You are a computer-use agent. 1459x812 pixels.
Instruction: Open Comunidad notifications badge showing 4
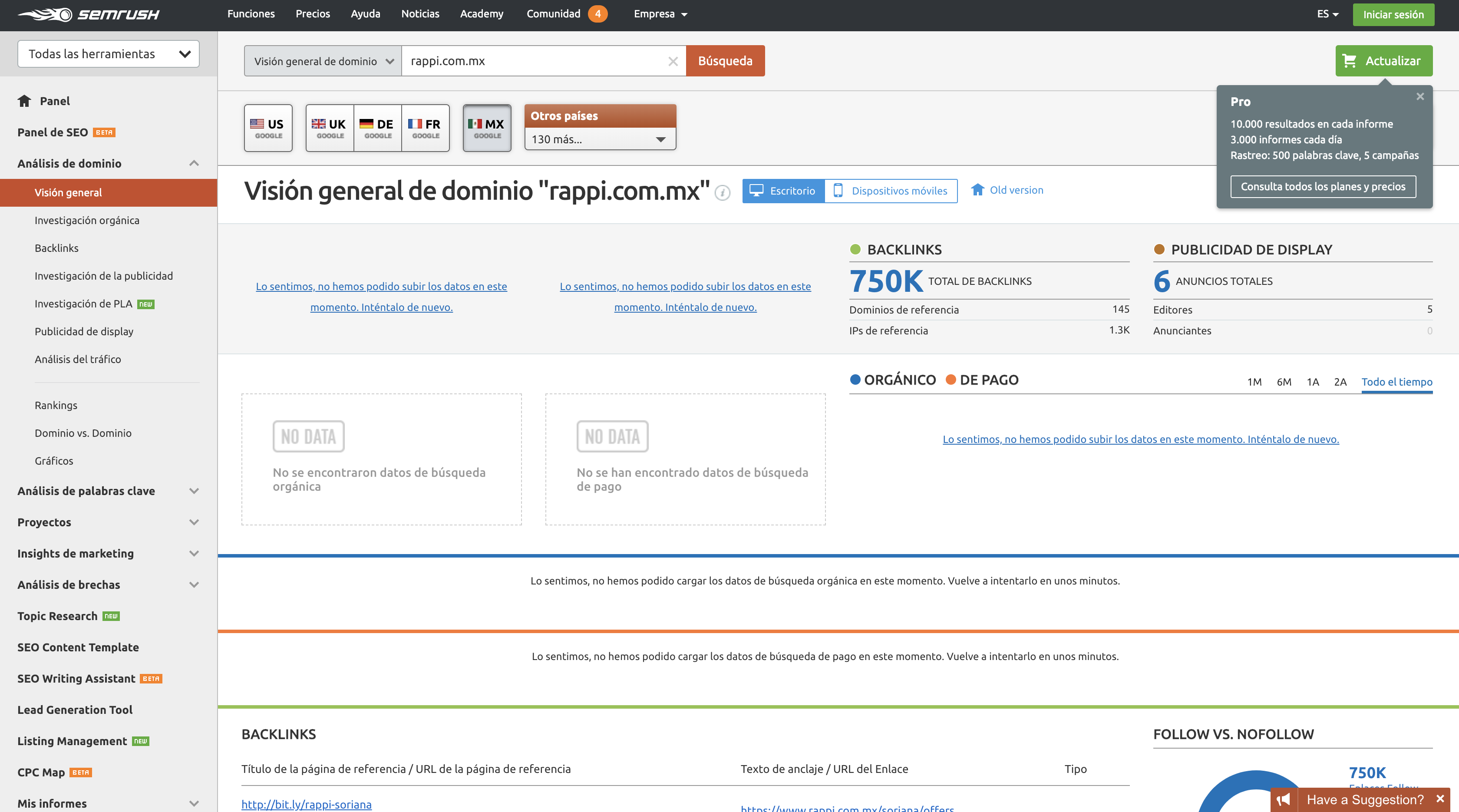tap(597, 13)
